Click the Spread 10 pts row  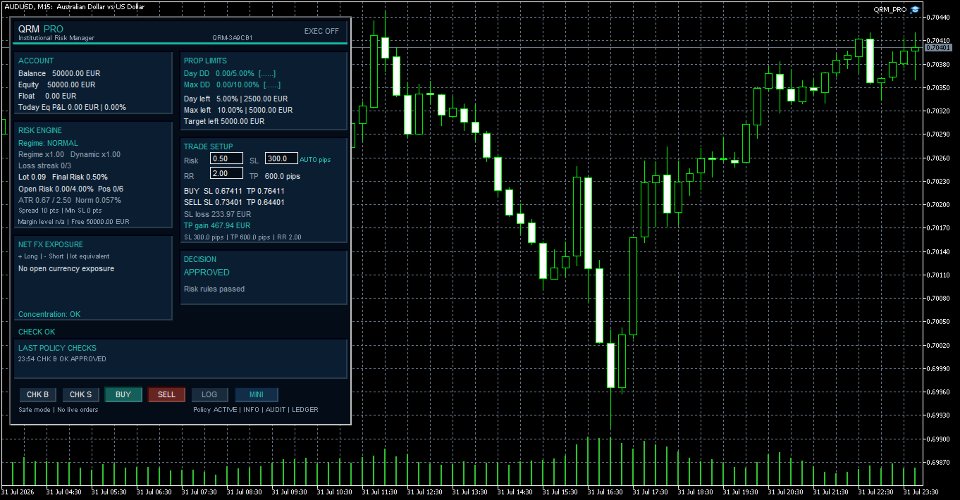[59, 211]
